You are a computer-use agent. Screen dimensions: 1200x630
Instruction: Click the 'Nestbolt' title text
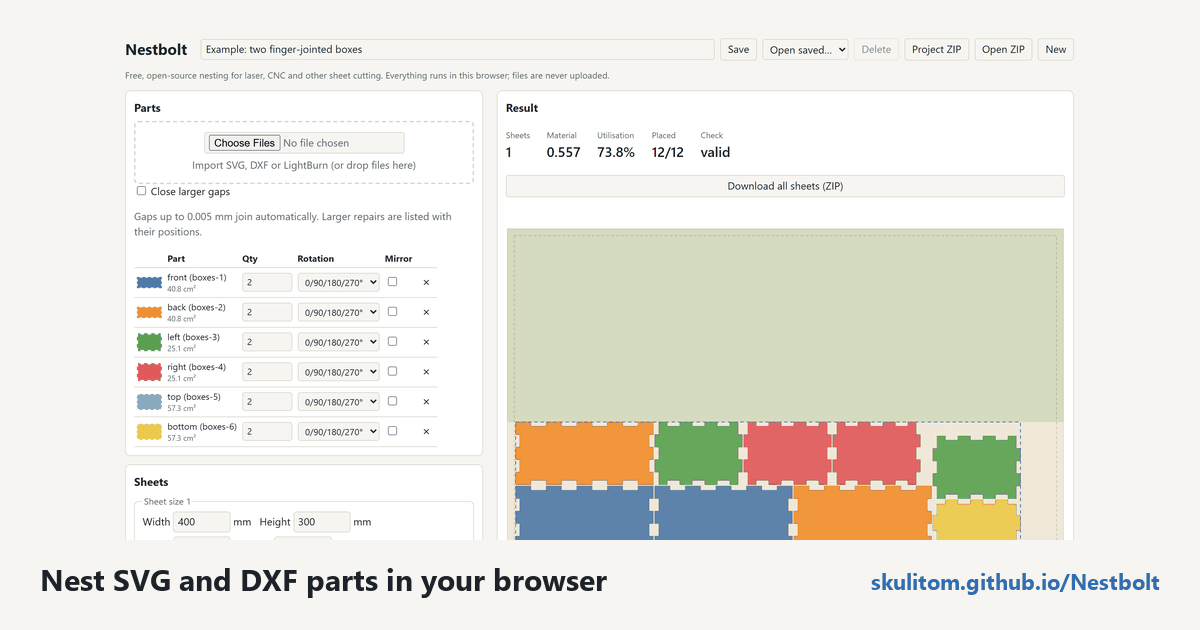click(156, 50)
